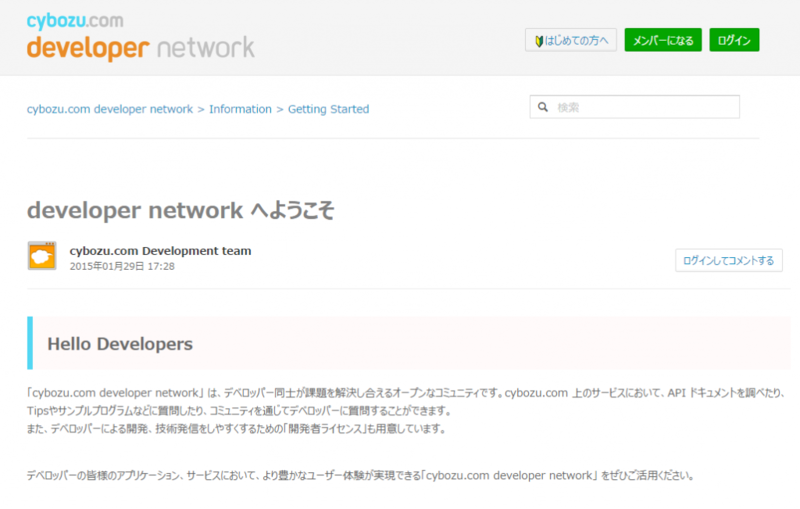
Task: Click the Development team avatar icon
Action: coord(42,256)
